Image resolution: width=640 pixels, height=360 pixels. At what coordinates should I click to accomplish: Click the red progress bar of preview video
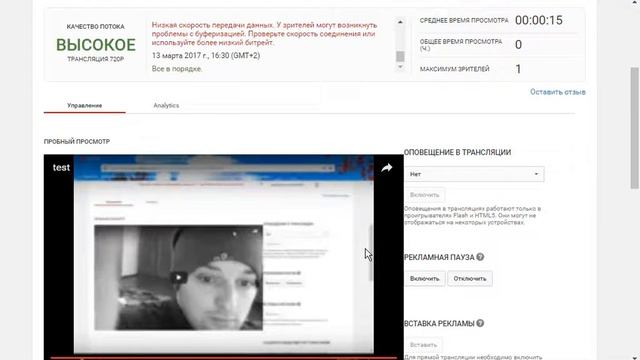pyautogui.click(x=224, y=358)
